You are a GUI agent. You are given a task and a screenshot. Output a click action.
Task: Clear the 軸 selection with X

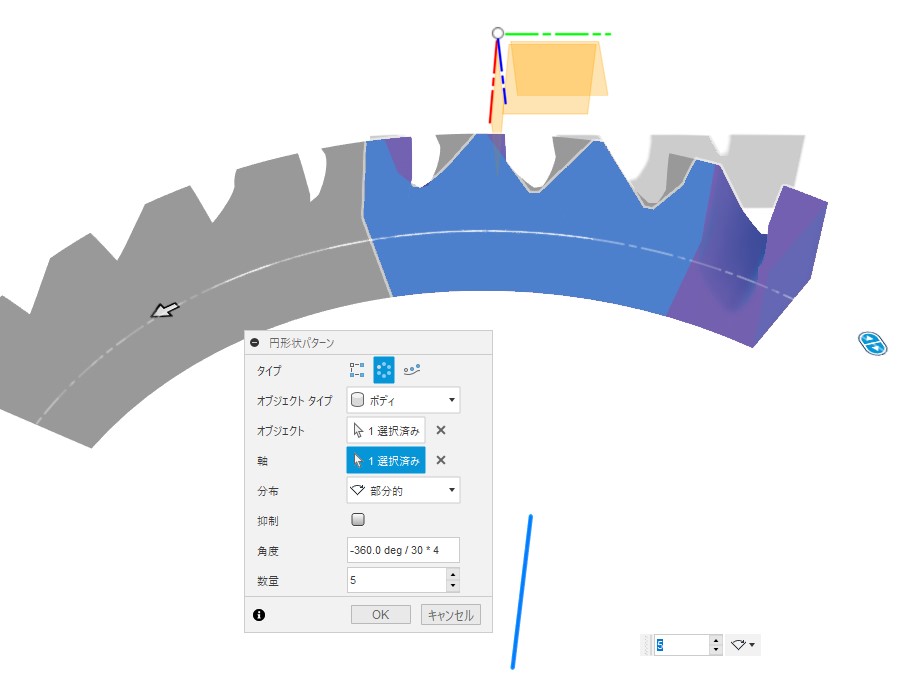[441, 461]
